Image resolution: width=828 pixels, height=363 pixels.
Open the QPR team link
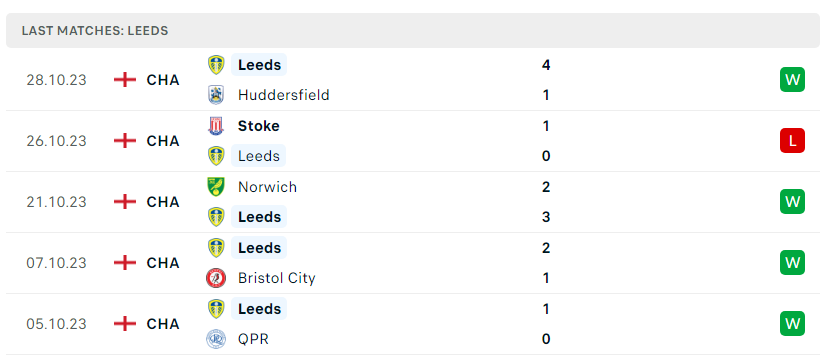[253, 339]
